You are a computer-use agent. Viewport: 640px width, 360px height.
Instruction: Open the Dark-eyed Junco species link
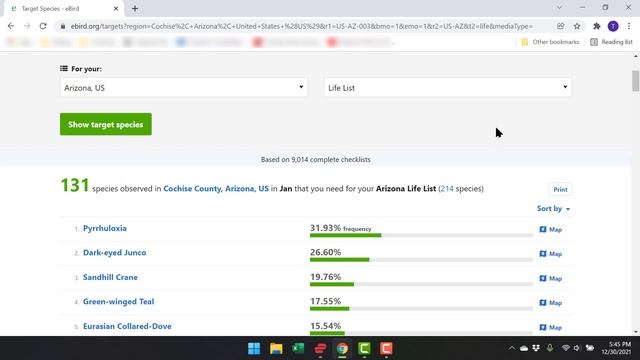114,253
